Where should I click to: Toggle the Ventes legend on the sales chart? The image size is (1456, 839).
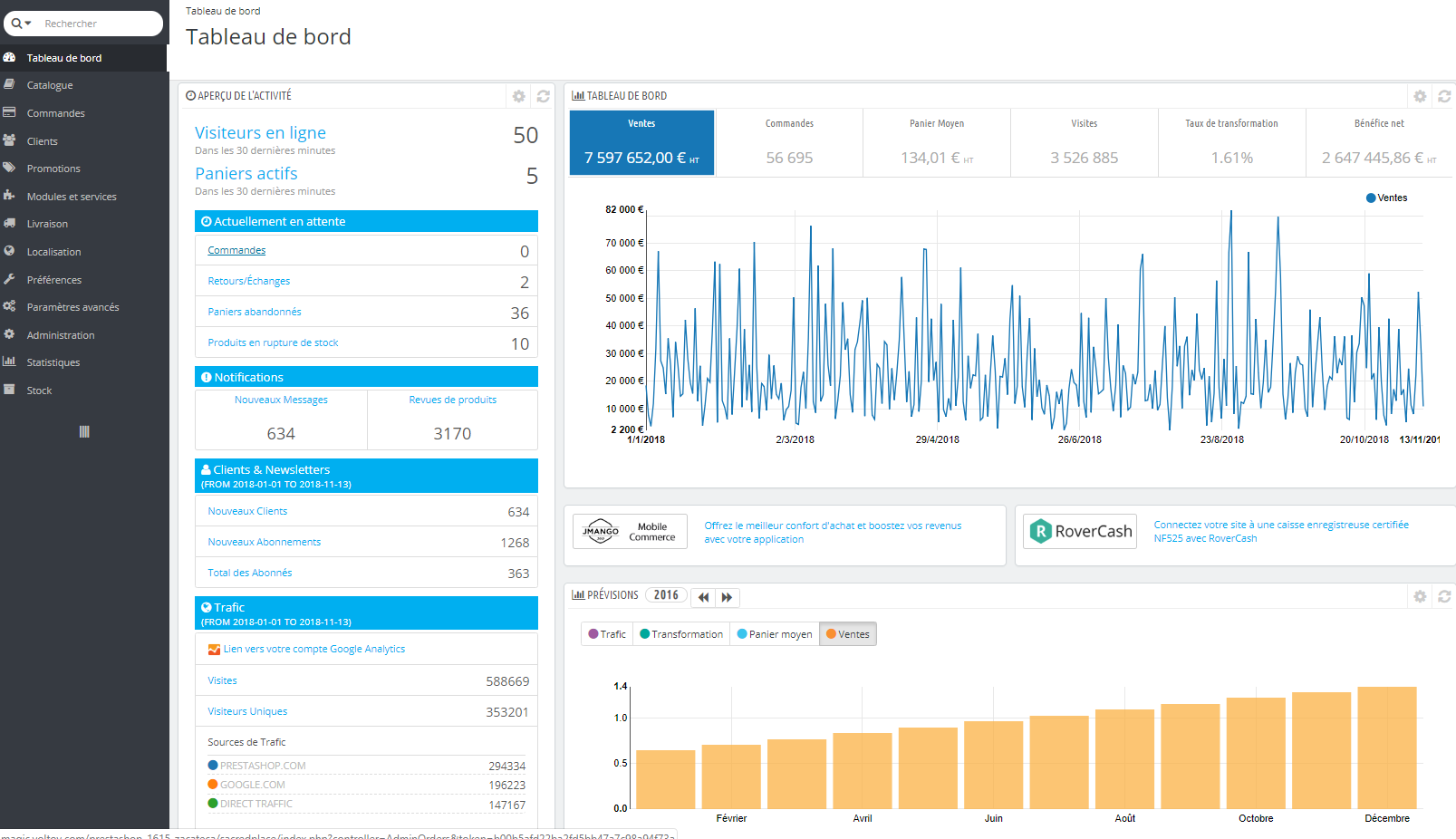(x=1385, y=198)
